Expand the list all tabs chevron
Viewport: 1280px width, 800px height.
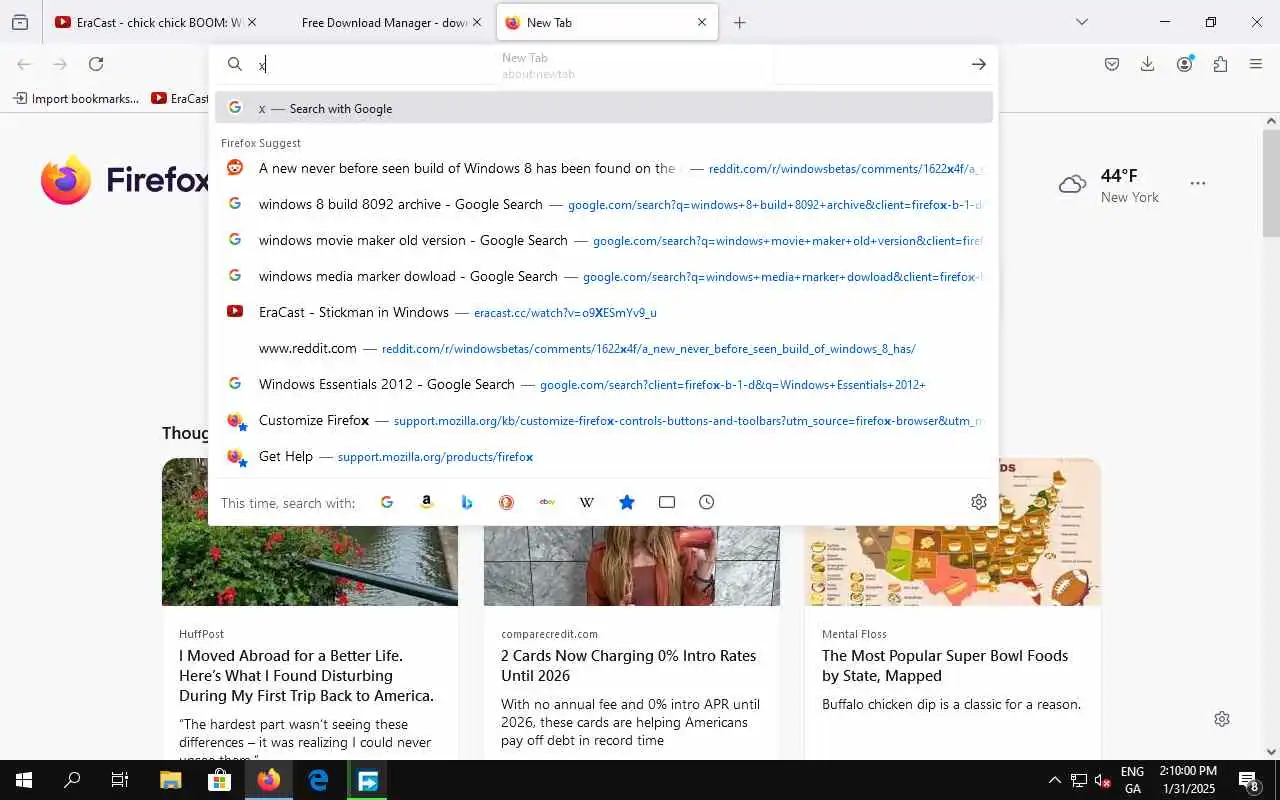[x=1081, y=22]
